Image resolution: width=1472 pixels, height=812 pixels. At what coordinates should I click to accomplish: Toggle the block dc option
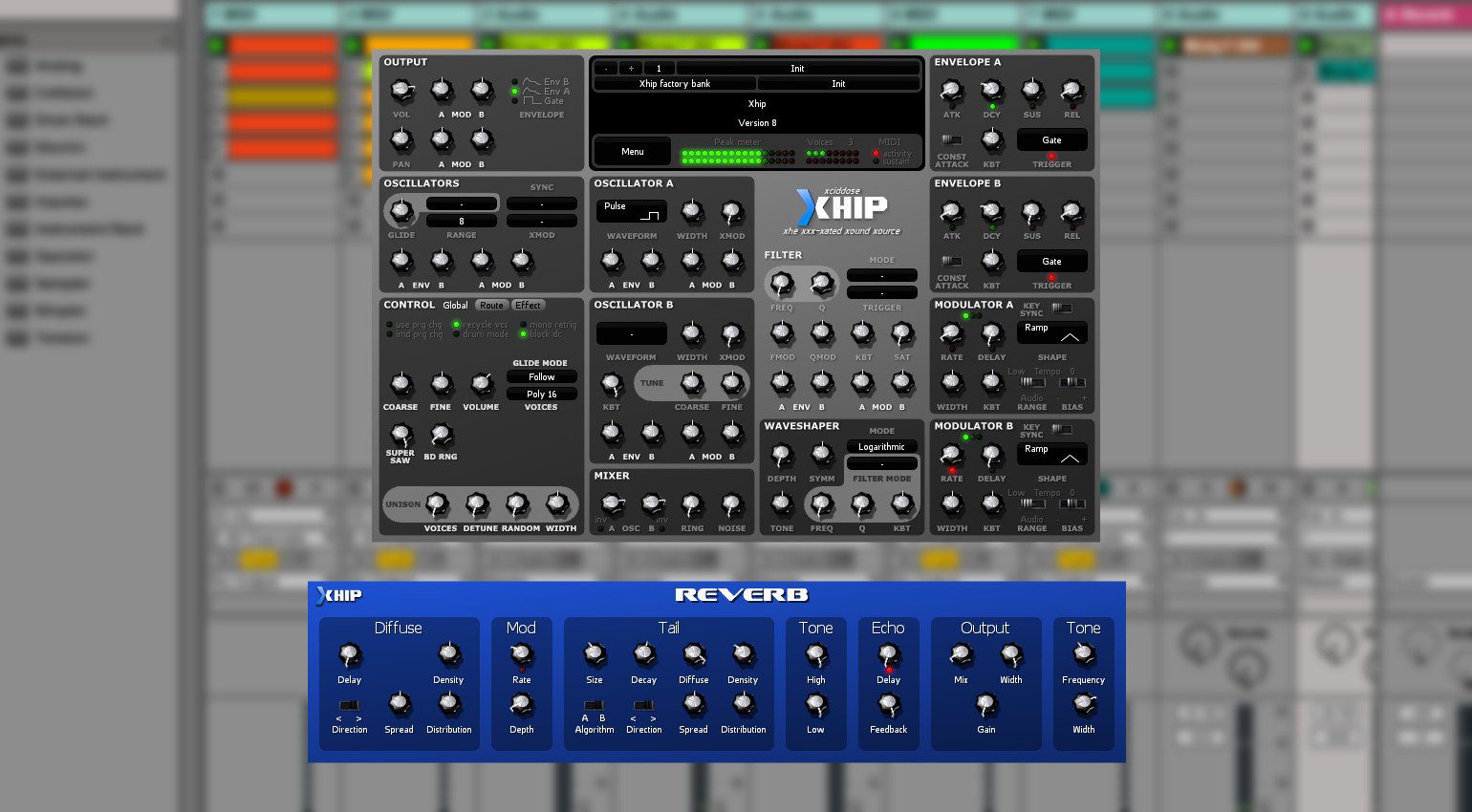point(524,334)
